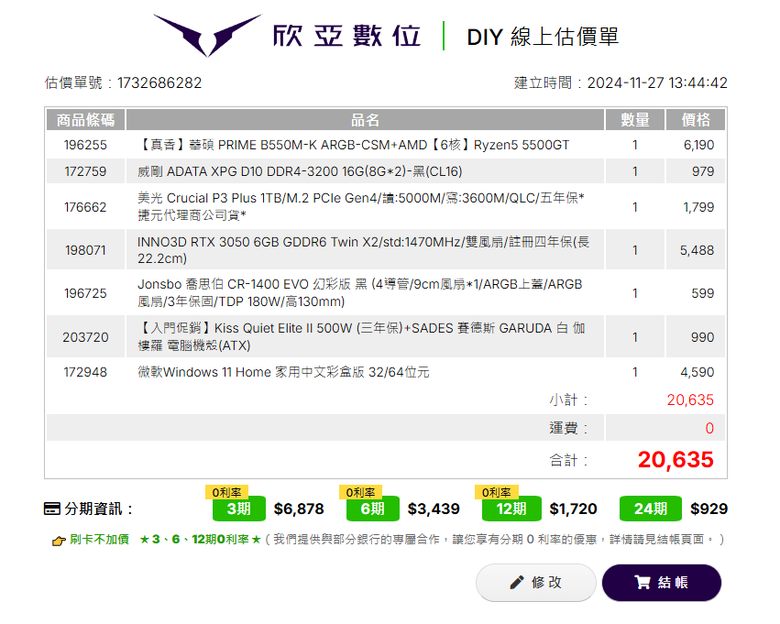Click product code 203720
Screen dimensions: 780x624
coord(86,337)
